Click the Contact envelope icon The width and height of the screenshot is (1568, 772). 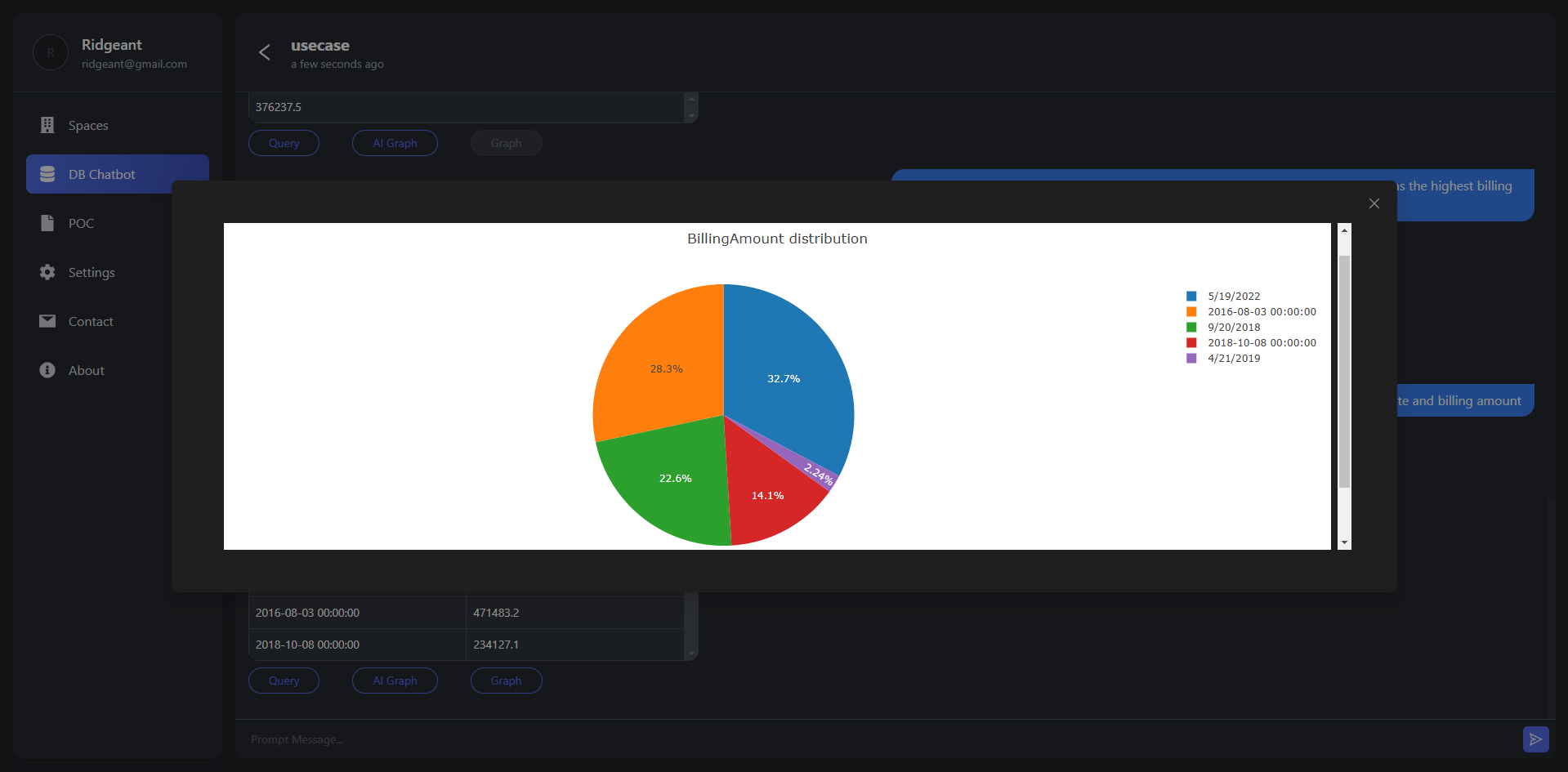[x=47, y=321]
